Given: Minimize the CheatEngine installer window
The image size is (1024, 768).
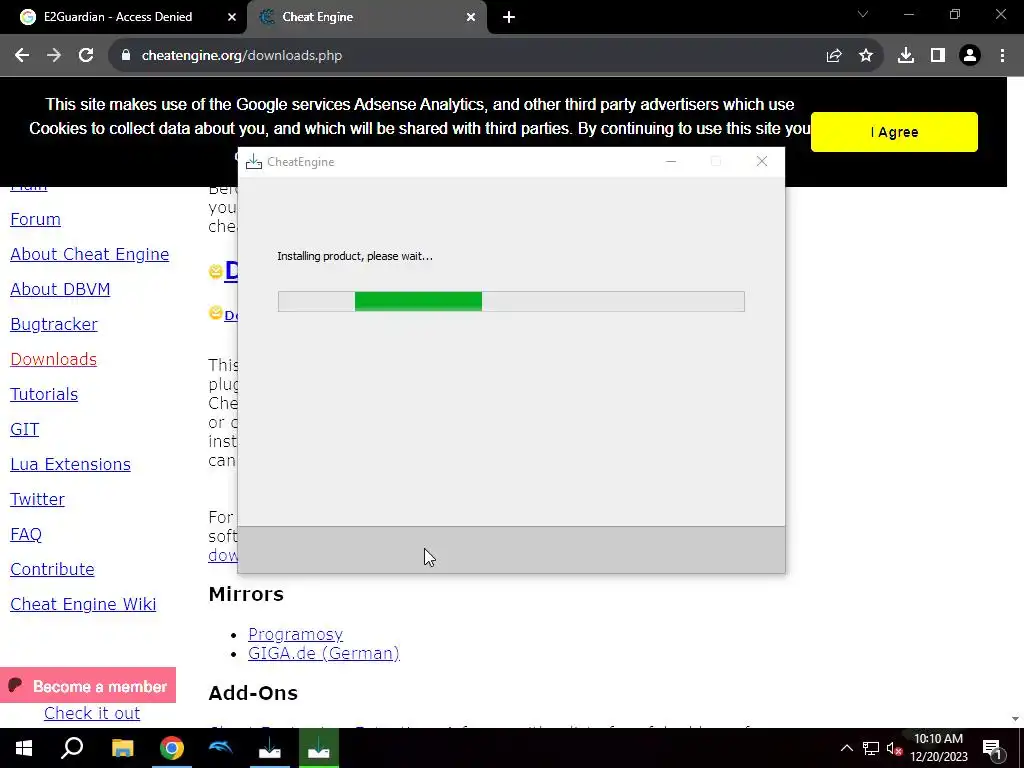Looking at the screenshot, I should click(671, 161).
